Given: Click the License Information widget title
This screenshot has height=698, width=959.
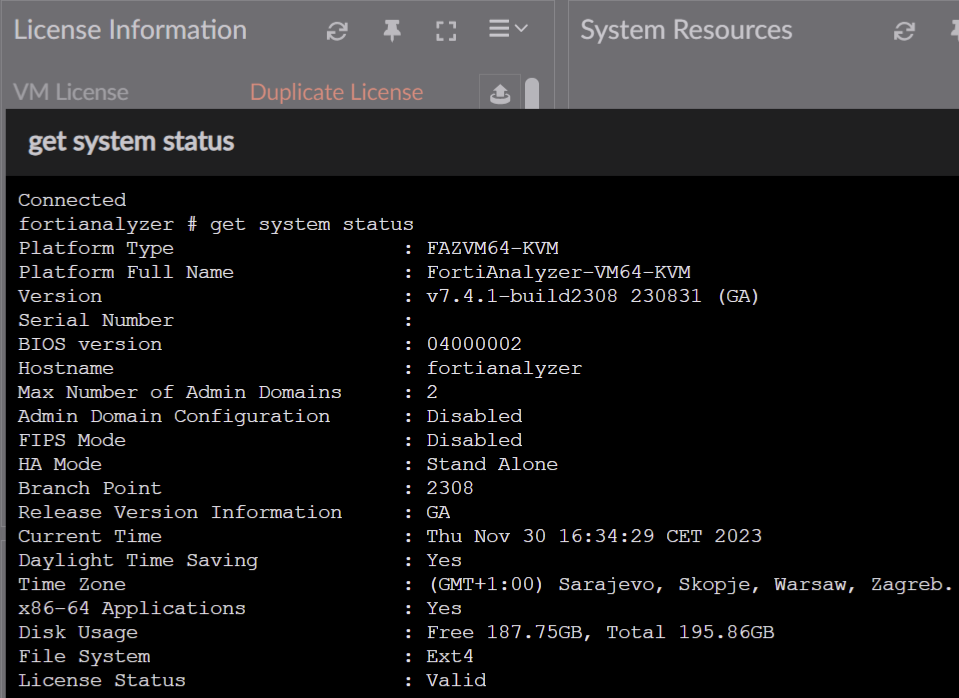Looking at the screenshot, I should [x=130, y=30].
